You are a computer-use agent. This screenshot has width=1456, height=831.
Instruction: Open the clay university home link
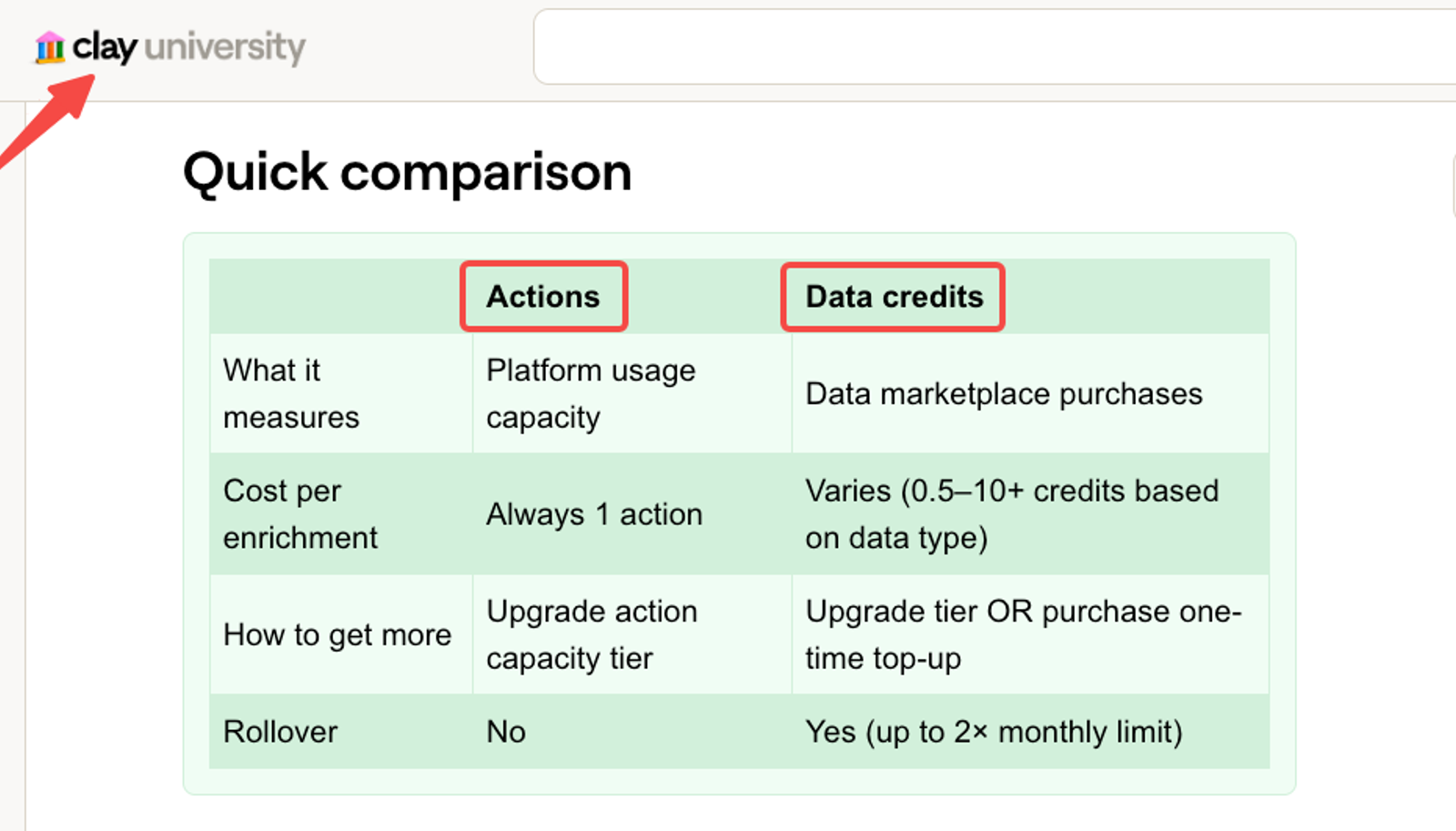pos(170,47)
